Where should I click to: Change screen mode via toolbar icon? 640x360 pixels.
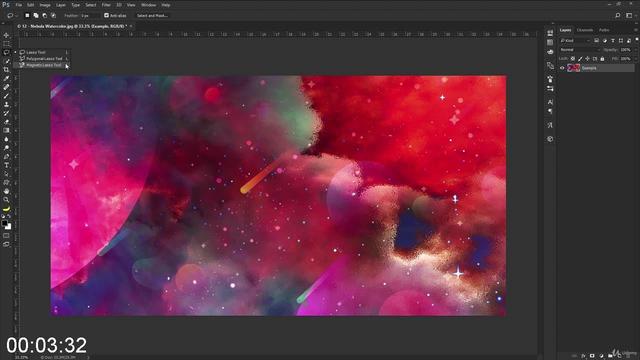click(6, 244)
